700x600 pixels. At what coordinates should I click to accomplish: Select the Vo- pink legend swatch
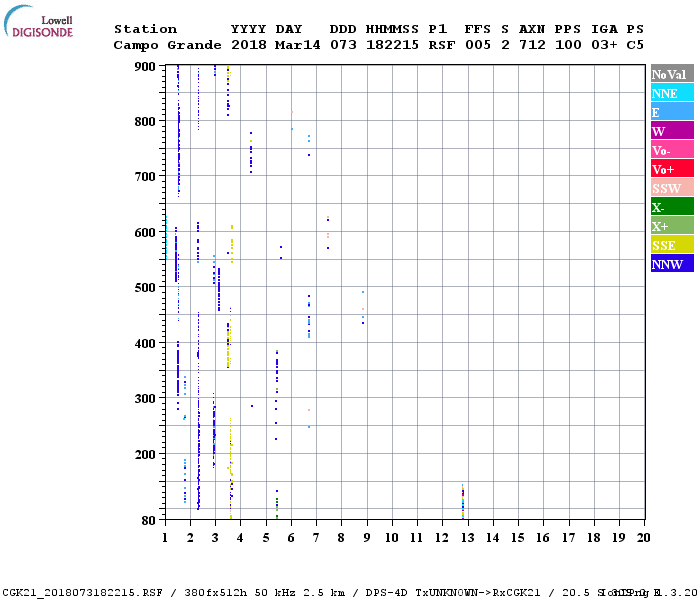(x=672, y=150)
